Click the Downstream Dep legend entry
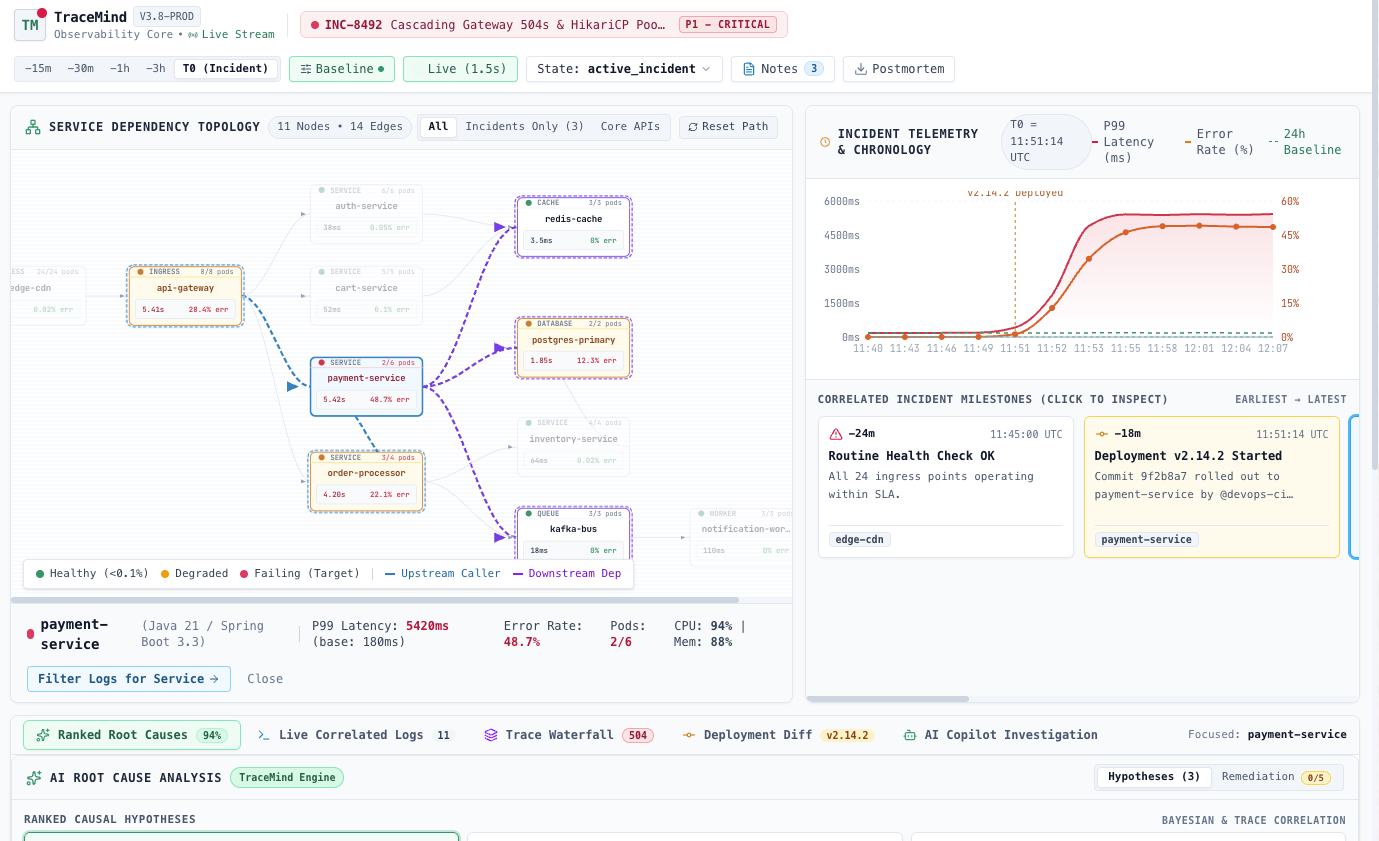 click(x=567, y=574)
